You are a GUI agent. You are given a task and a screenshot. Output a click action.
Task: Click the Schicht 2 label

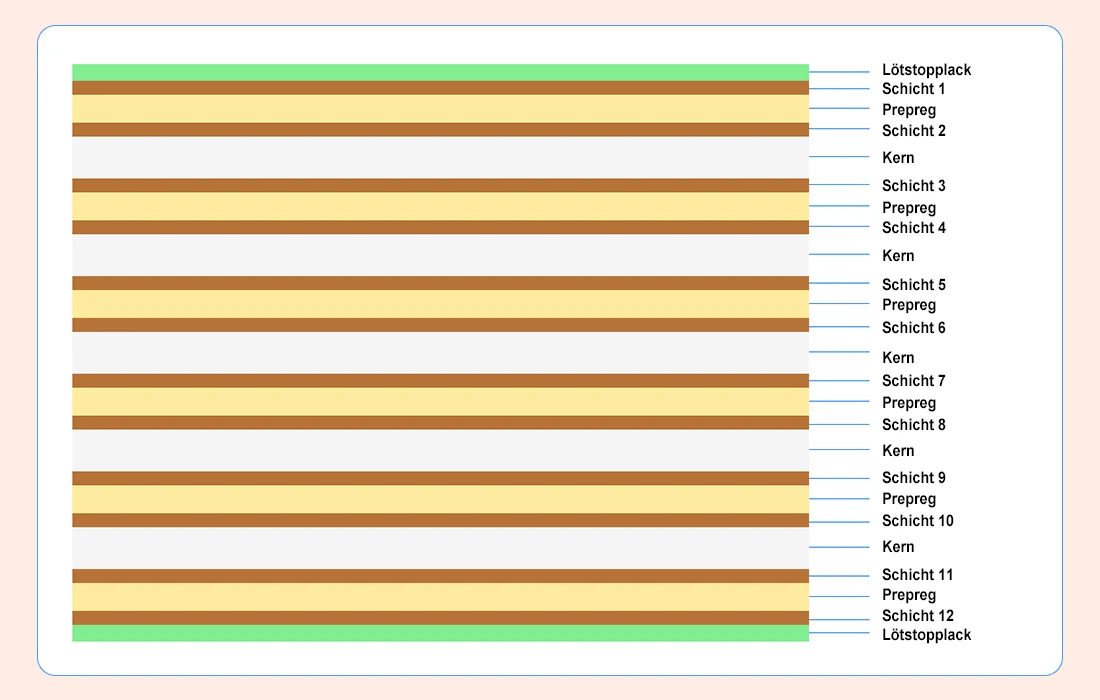913,131
